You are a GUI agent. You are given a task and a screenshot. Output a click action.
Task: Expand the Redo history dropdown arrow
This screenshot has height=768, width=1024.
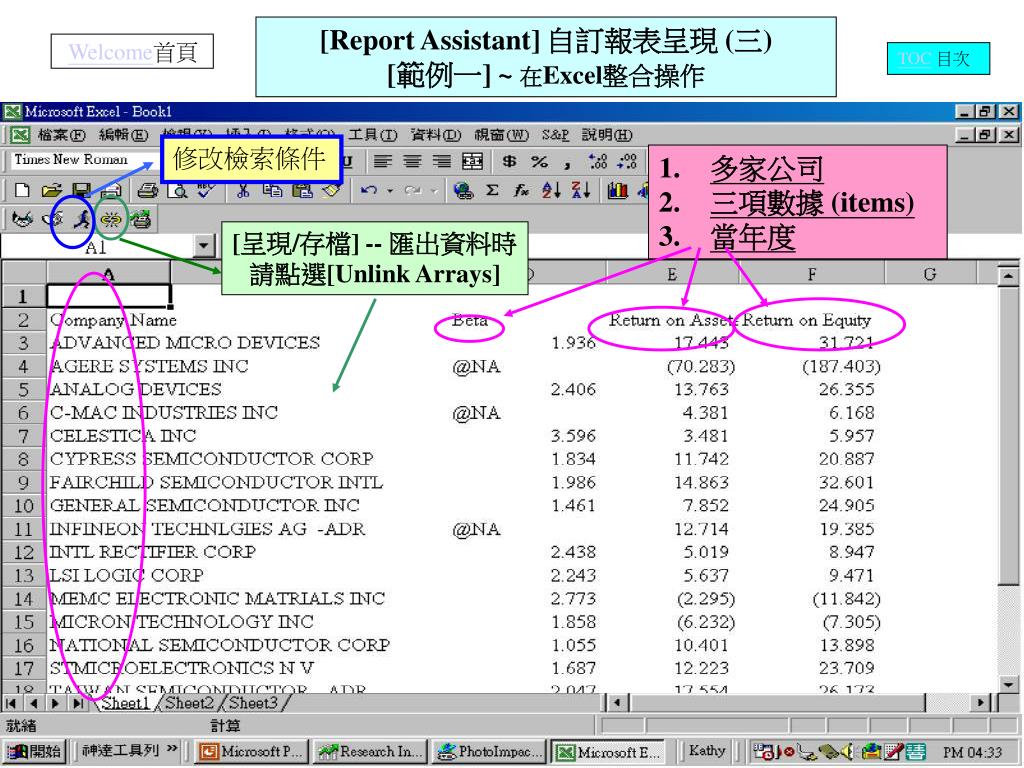tap(434, 191)
